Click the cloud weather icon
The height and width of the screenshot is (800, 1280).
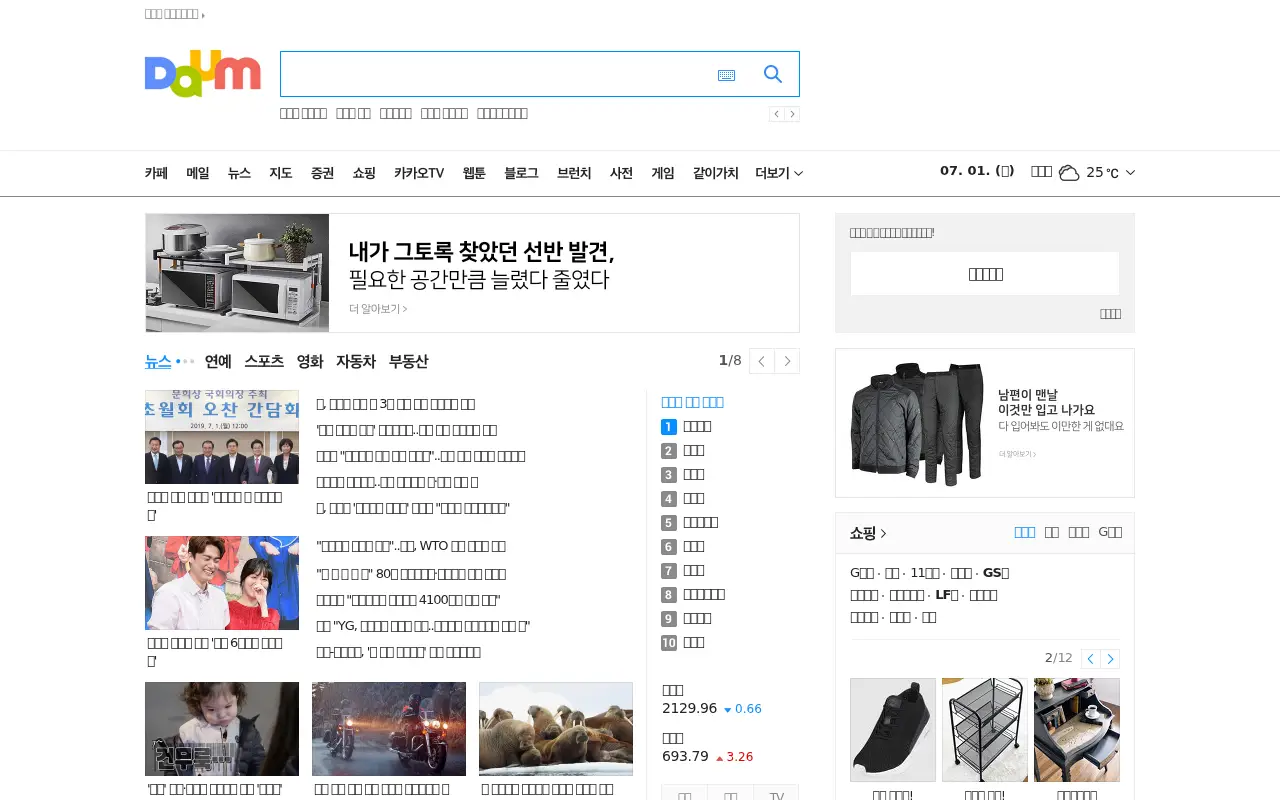point(1069,173)
